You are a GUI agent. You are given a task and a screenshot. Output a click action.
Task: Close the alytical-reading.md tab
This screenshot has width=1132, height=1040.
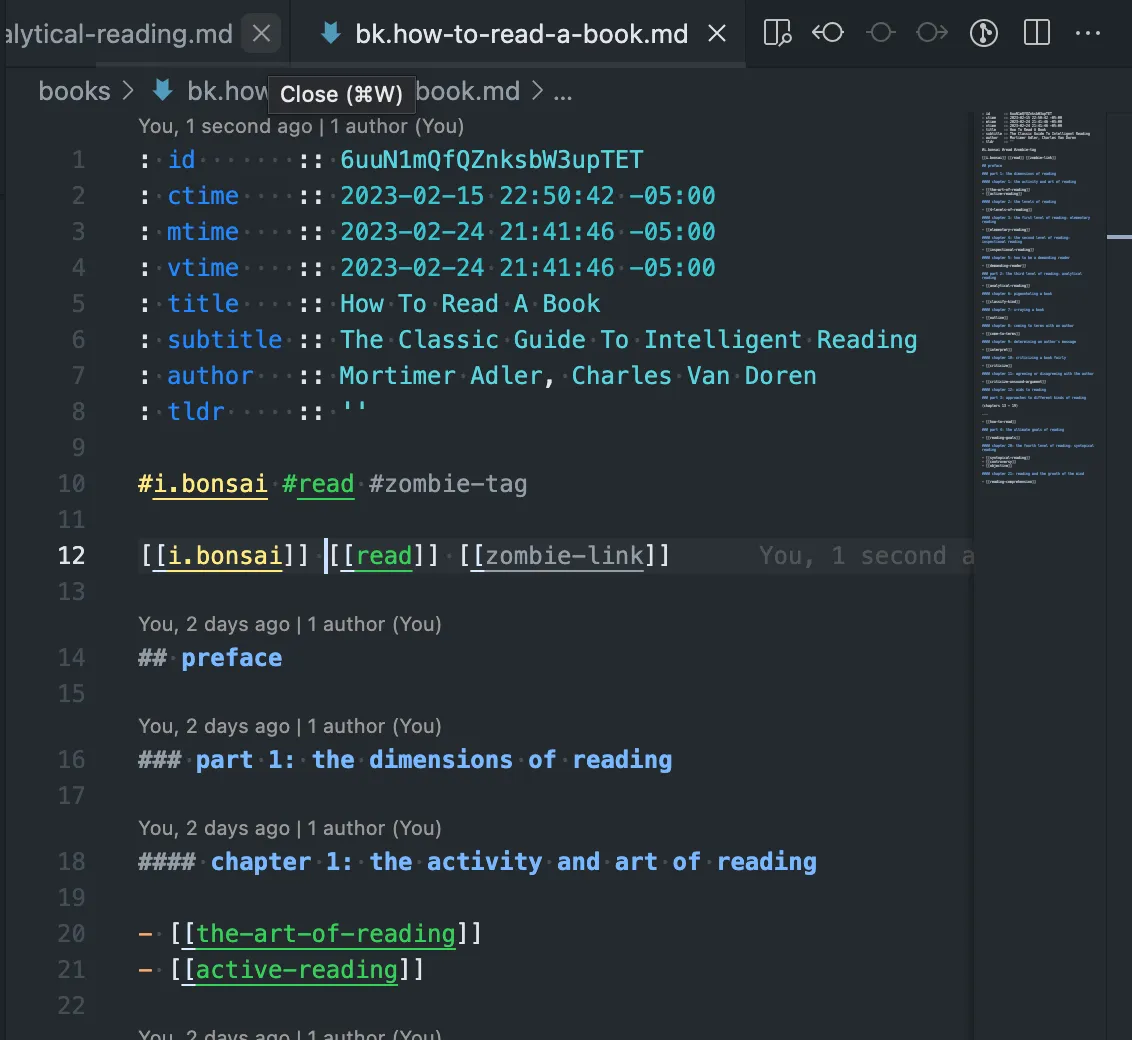click(261, 33)
